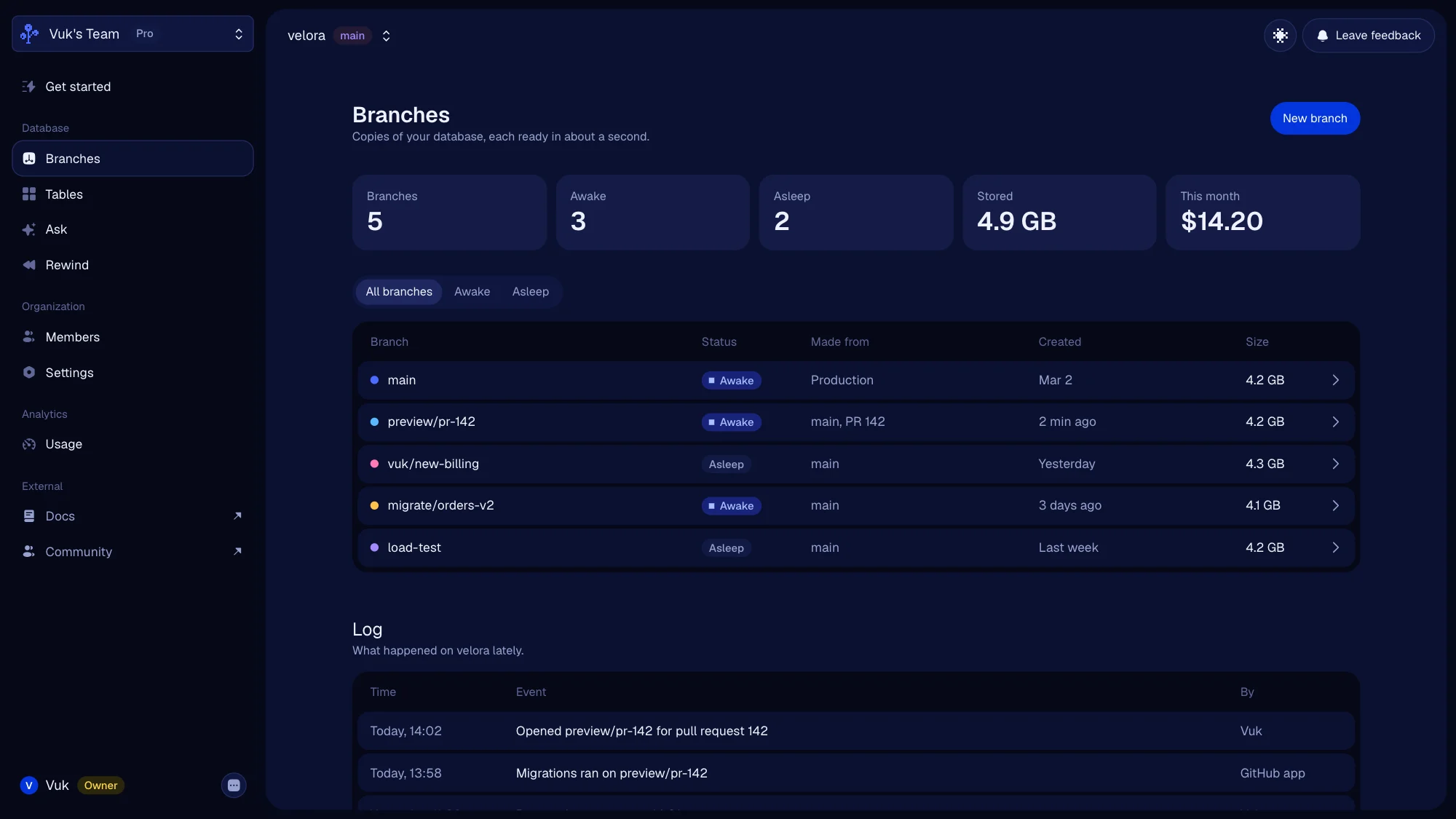The width and height of the screenshot is (1456, 819).
Task: Switch to the Awake filter tab
Action: point(472,292)
